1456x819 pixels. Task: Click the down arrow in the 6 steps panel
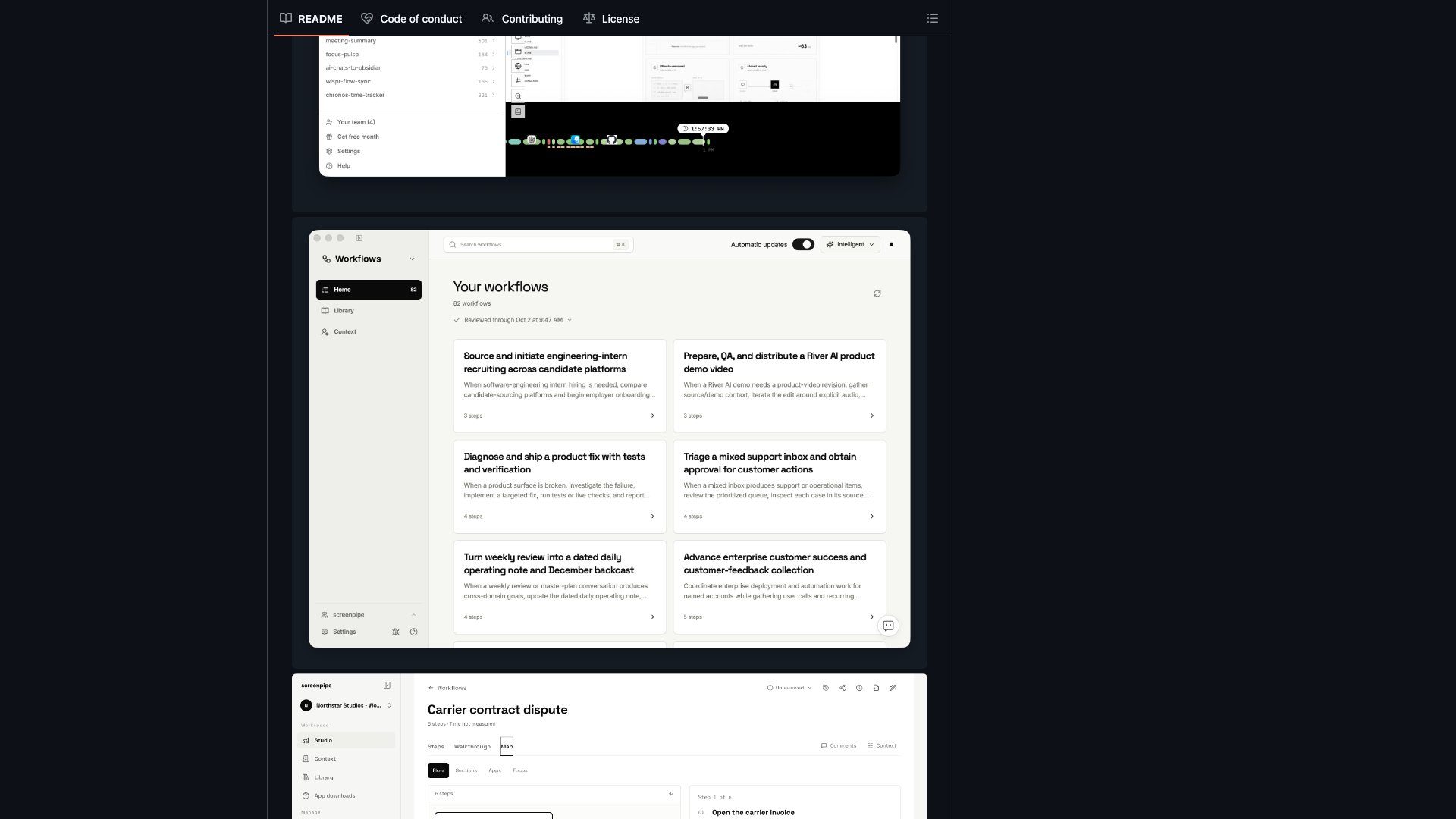click(x=670, y=794)
